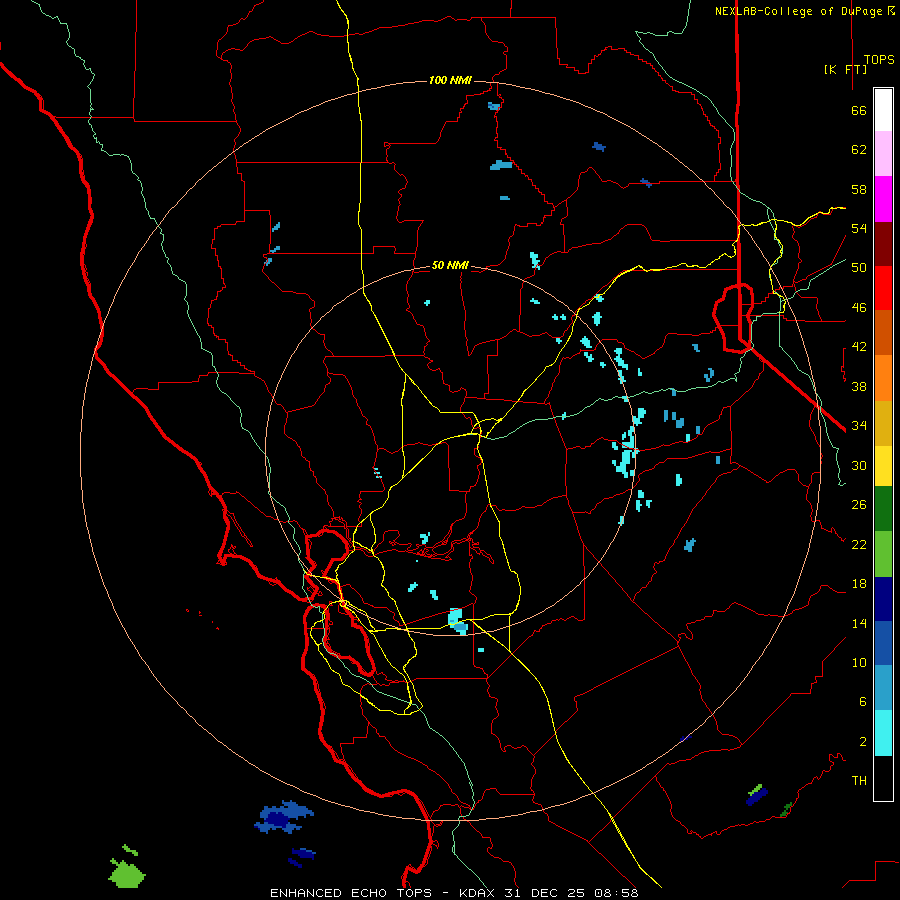Click the large light green echo blob
Viewport: 900px width, 900px height.
pos(127,873)
